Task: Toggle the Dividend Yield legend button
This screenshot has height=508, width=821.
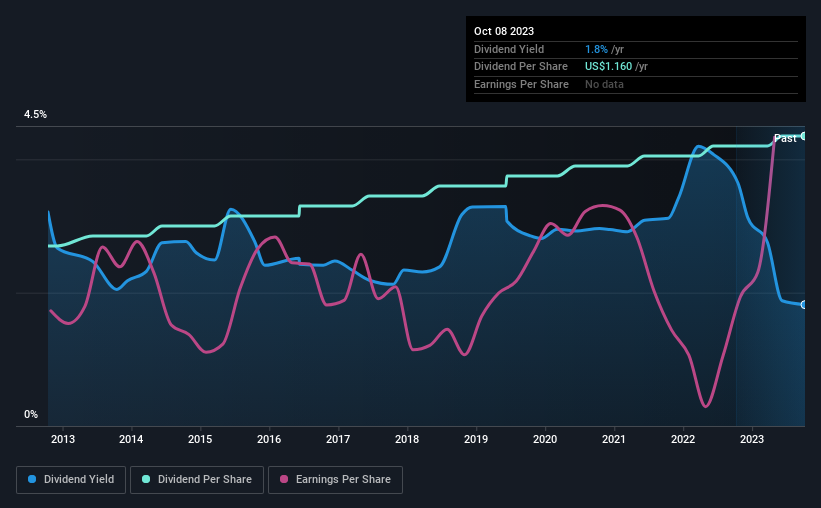Action: pyautogui.click(x=71, y=480)
